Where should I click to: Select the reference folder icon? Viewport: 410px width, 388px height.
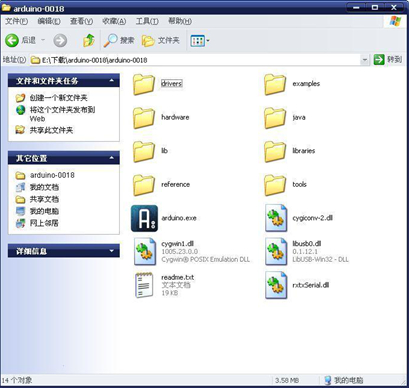pyautogui.click(x=144, y=185)
